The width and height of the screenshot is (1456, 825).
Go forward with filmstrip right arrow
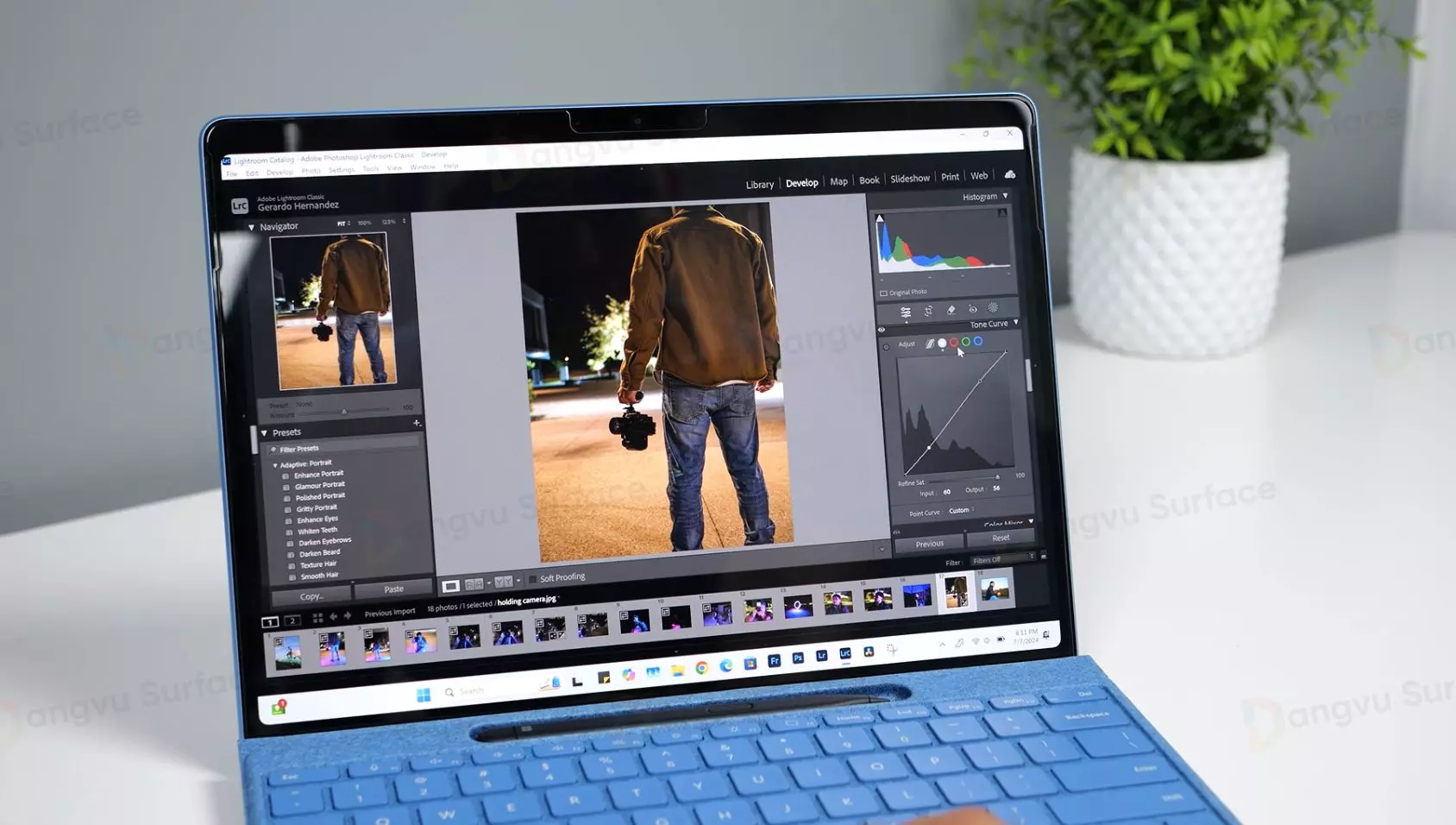click(348, 616)
